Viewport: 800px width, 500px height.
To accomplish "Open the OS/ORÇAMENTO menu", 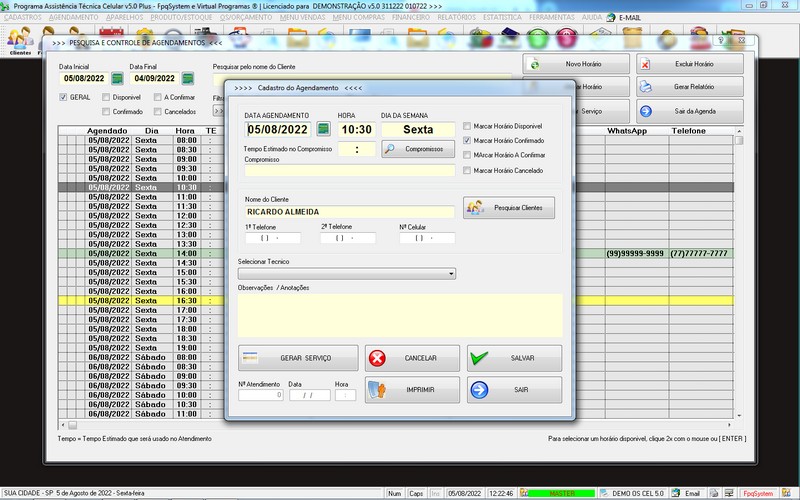I will [246, 17].
